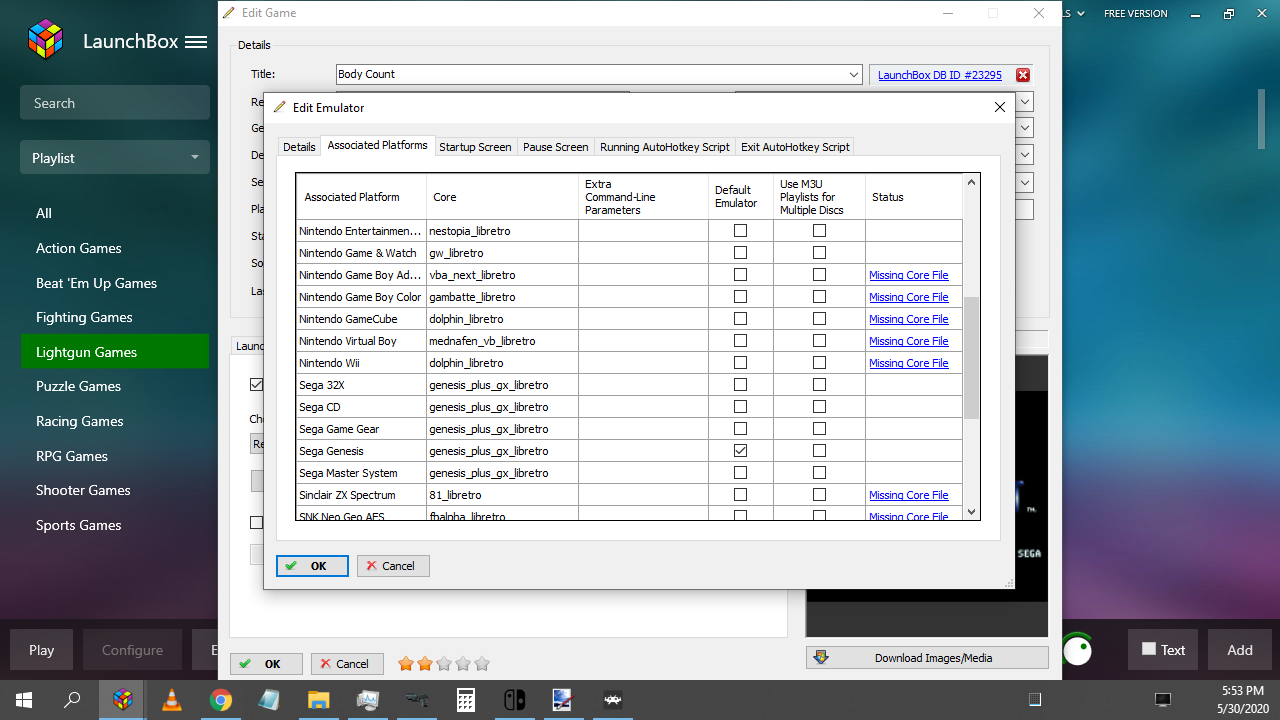Set rating to the third star
1280x720 pixels.
444,664
